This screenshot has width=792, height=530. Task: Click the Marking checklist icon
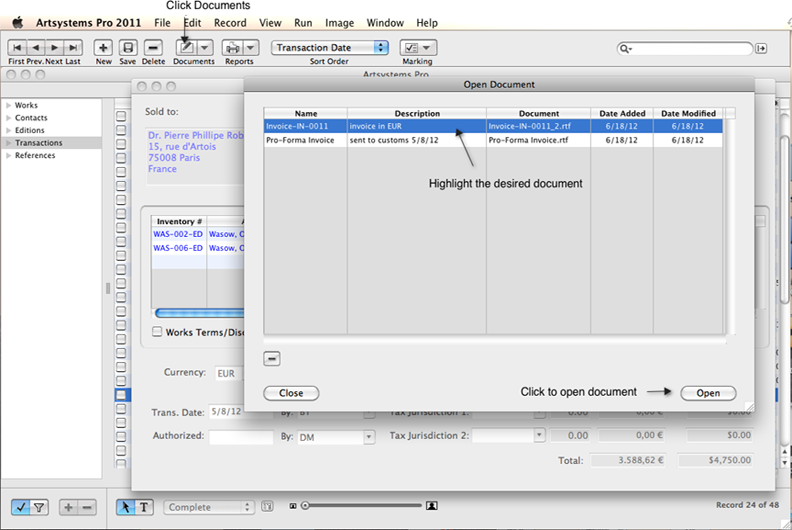[x=411, y=48]
